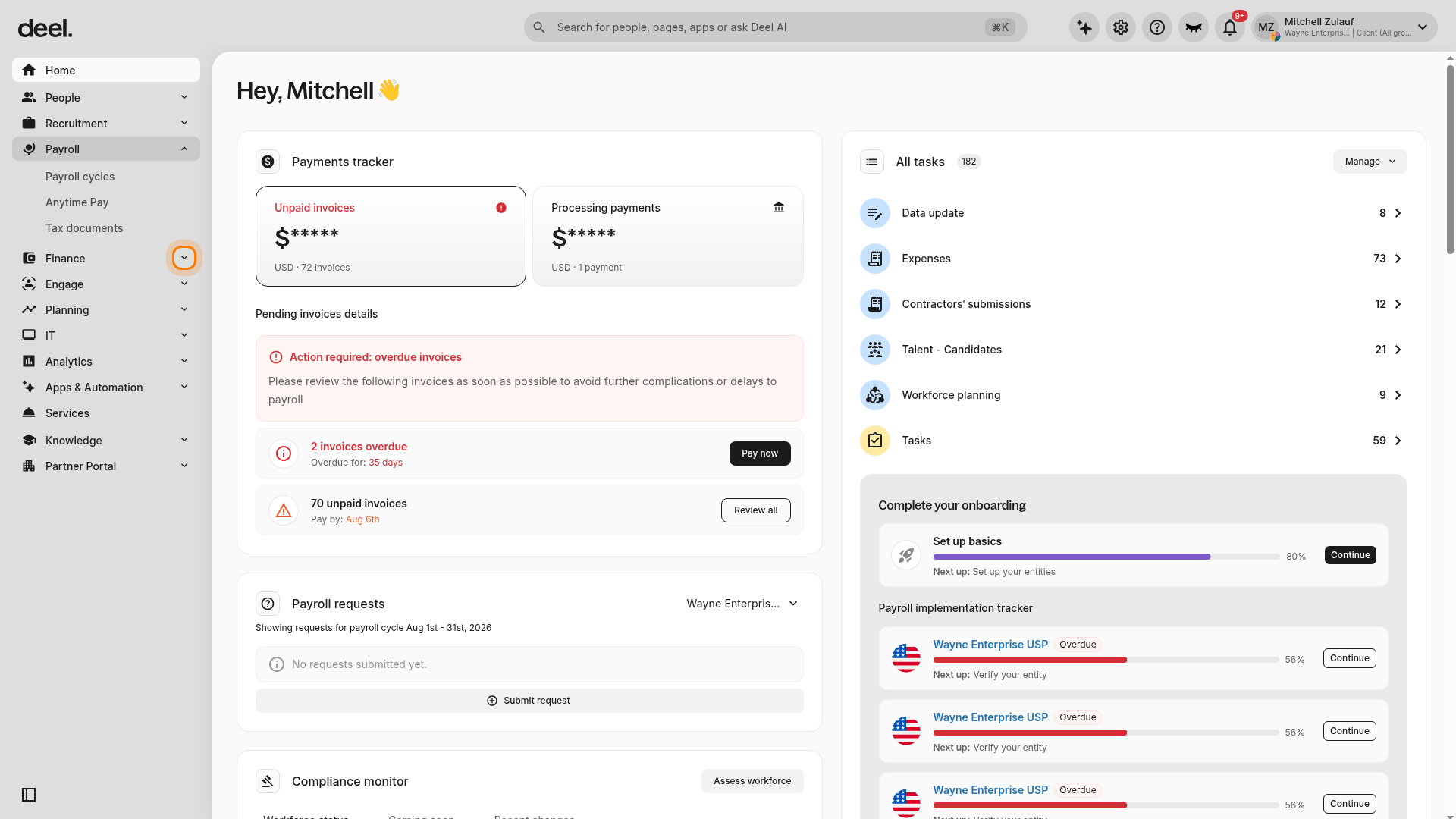Click the Contractors' submissions icon
Image resolution: width=1456 pixels, height=819 pixels.
pos(875,304)
